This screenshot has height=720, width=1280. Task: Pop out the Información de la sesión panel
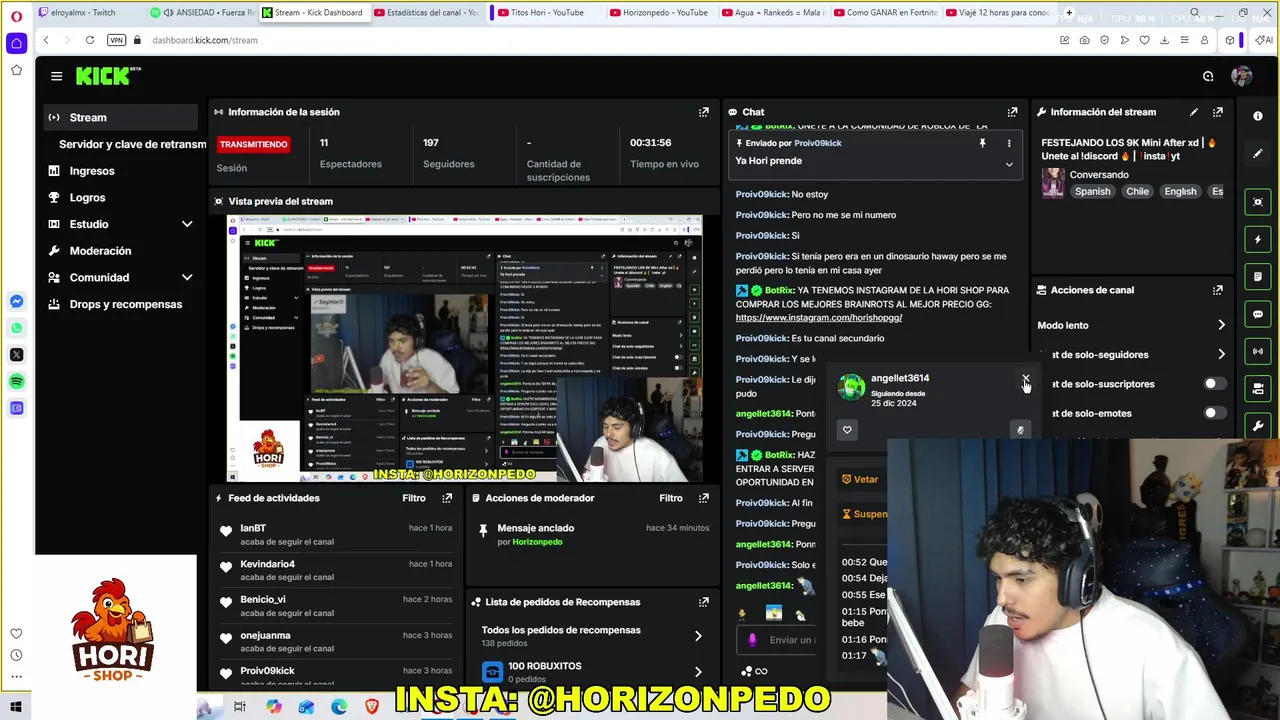(703, 112)
